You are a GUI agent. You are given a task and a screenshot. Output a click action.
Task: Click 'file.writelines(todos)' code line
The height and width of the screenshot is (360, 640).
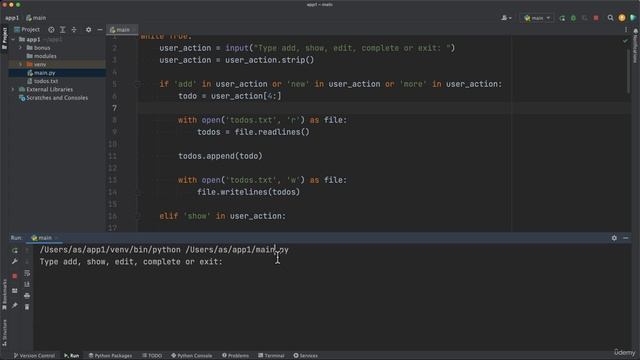[248, 192]
